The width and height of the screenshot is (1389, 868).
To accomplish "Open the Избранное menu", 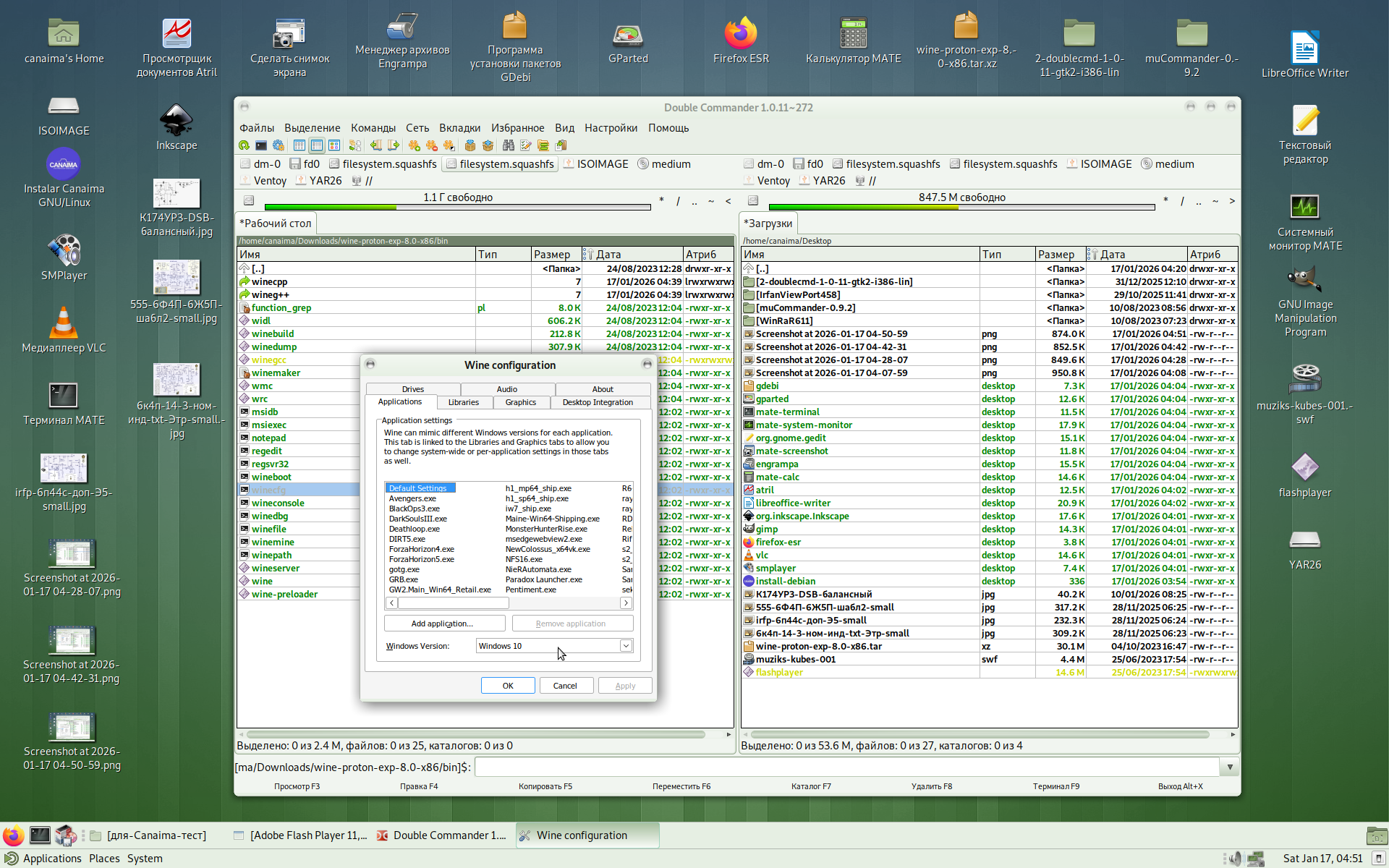I will coord(517,128).
